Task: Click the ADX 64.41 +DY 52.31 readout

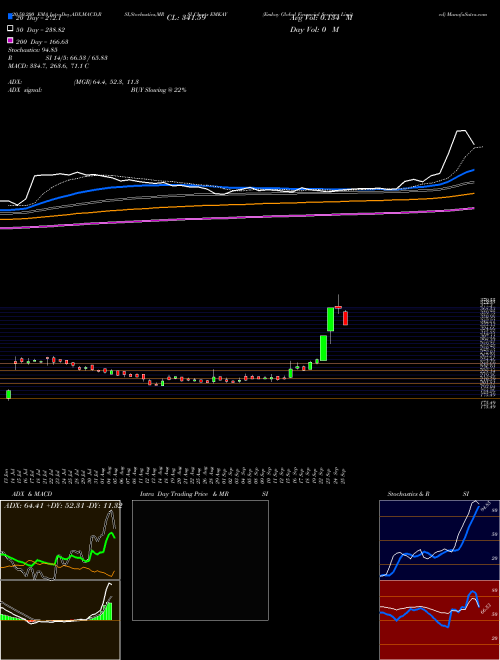Action: click(63, 506)
